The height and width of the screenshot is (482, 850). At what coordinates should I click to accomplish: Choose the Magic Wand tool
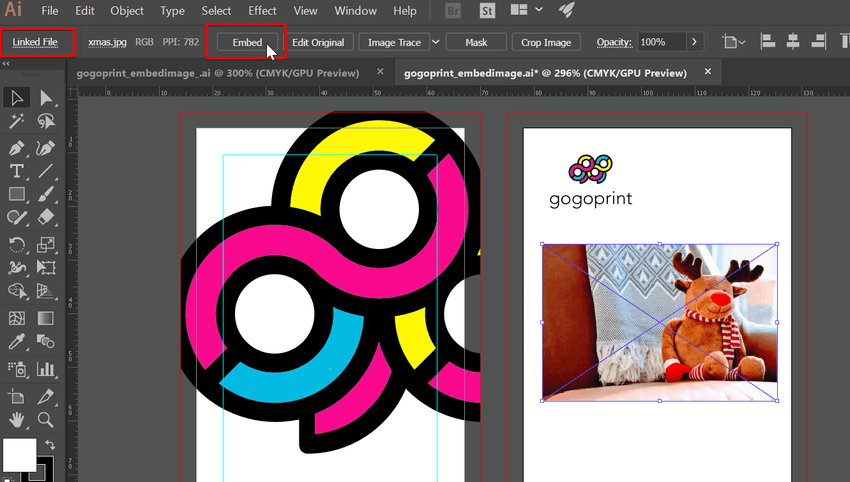(x=17, y=121)
